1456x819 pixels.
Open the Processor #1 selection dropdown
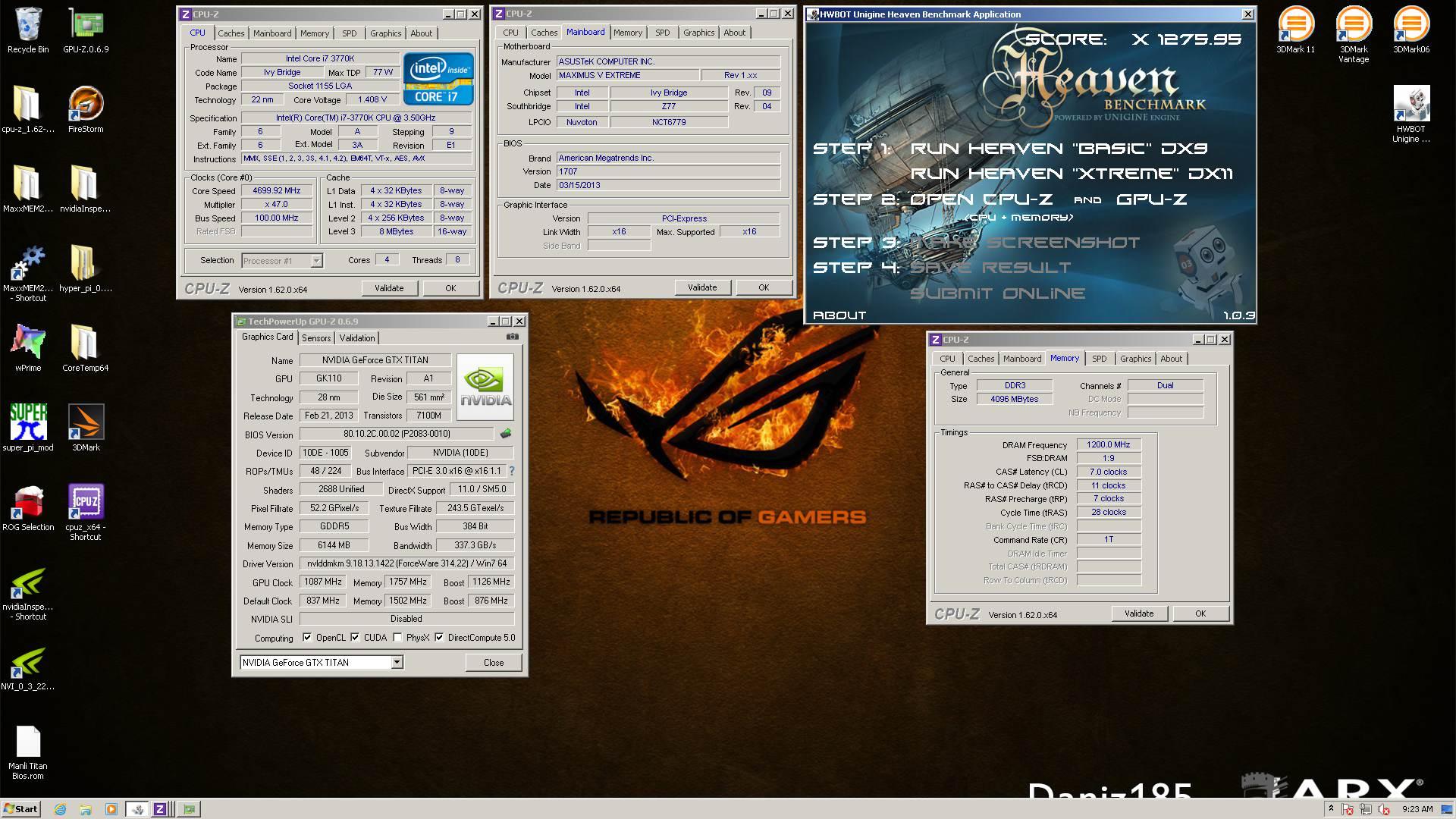(x=282, y=260)
